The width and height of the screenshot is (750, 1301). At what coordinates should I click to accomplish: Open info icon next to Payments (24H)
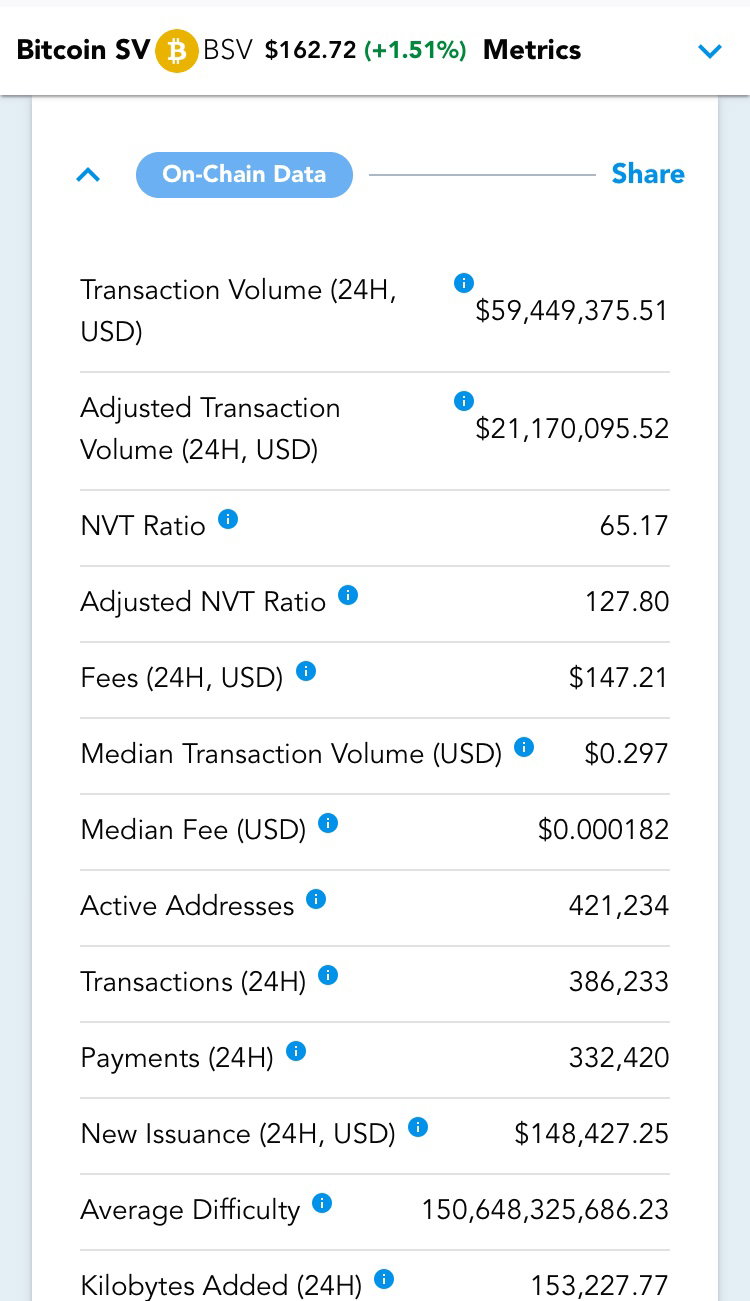pyautogui.click(x=296, y=1051)
